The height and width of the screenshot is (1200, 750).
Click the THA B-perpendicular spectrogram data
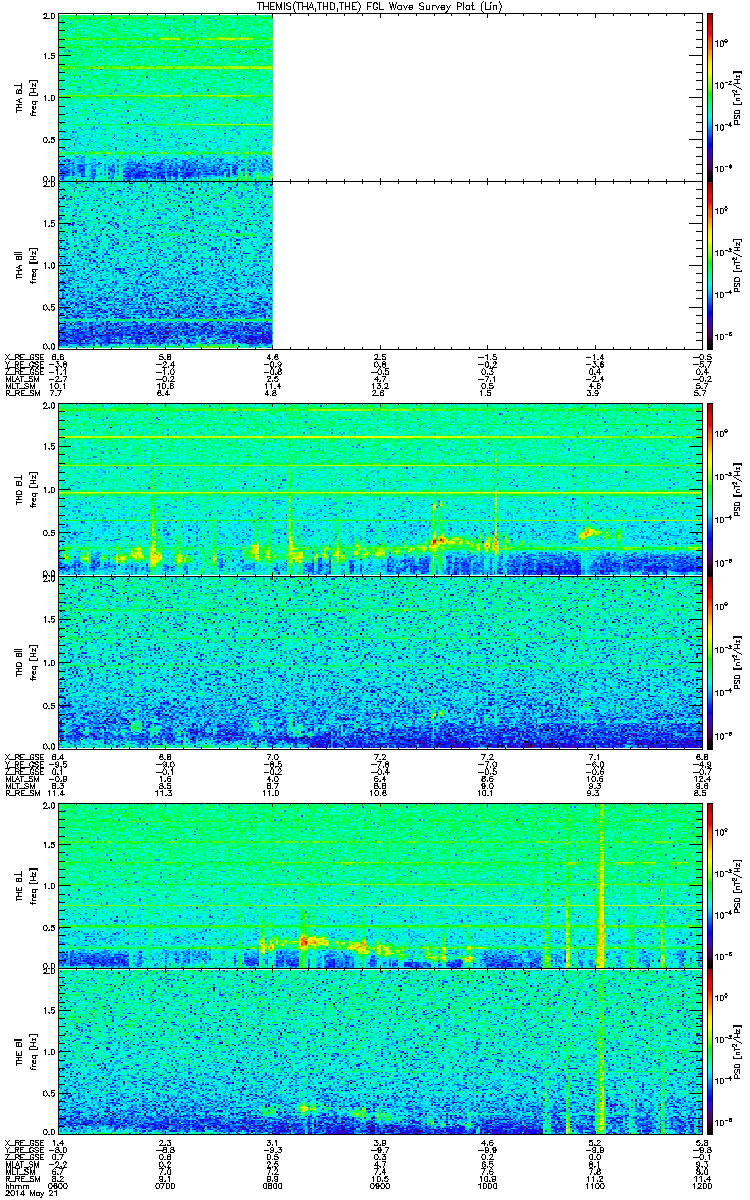pyautogui.click(x=165, y=97)
